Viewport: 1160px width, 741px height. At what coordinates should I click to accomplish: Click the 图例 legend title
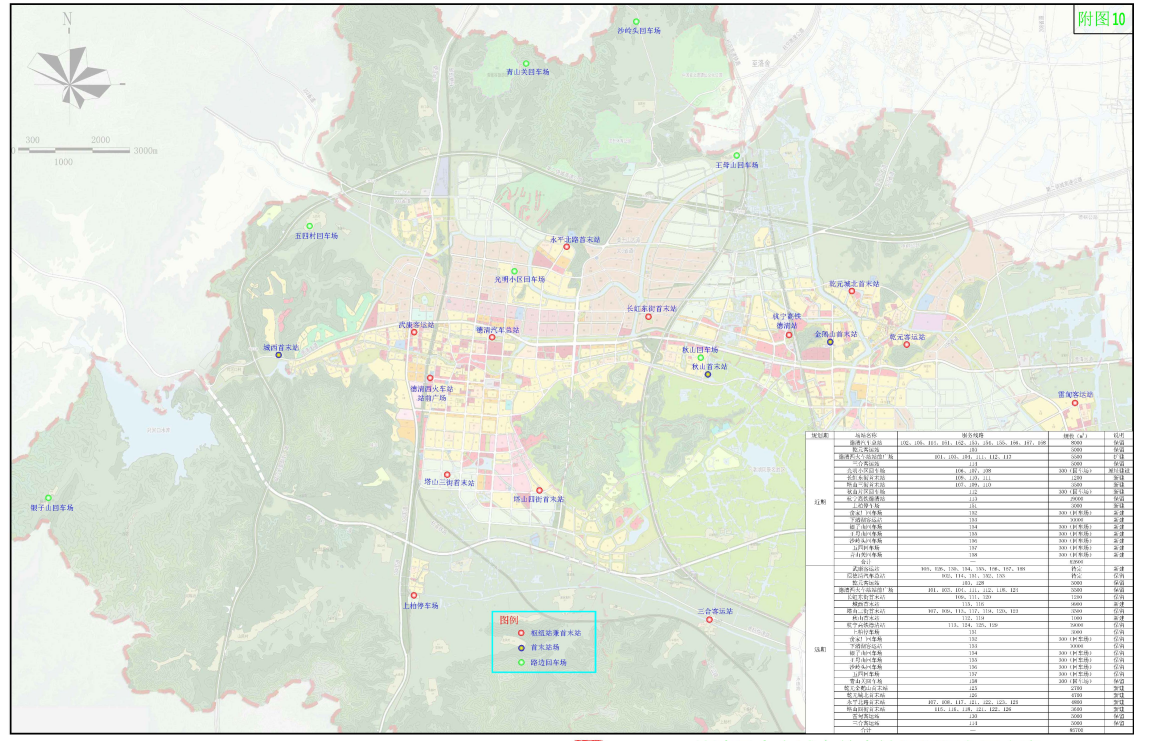[509, 620]
